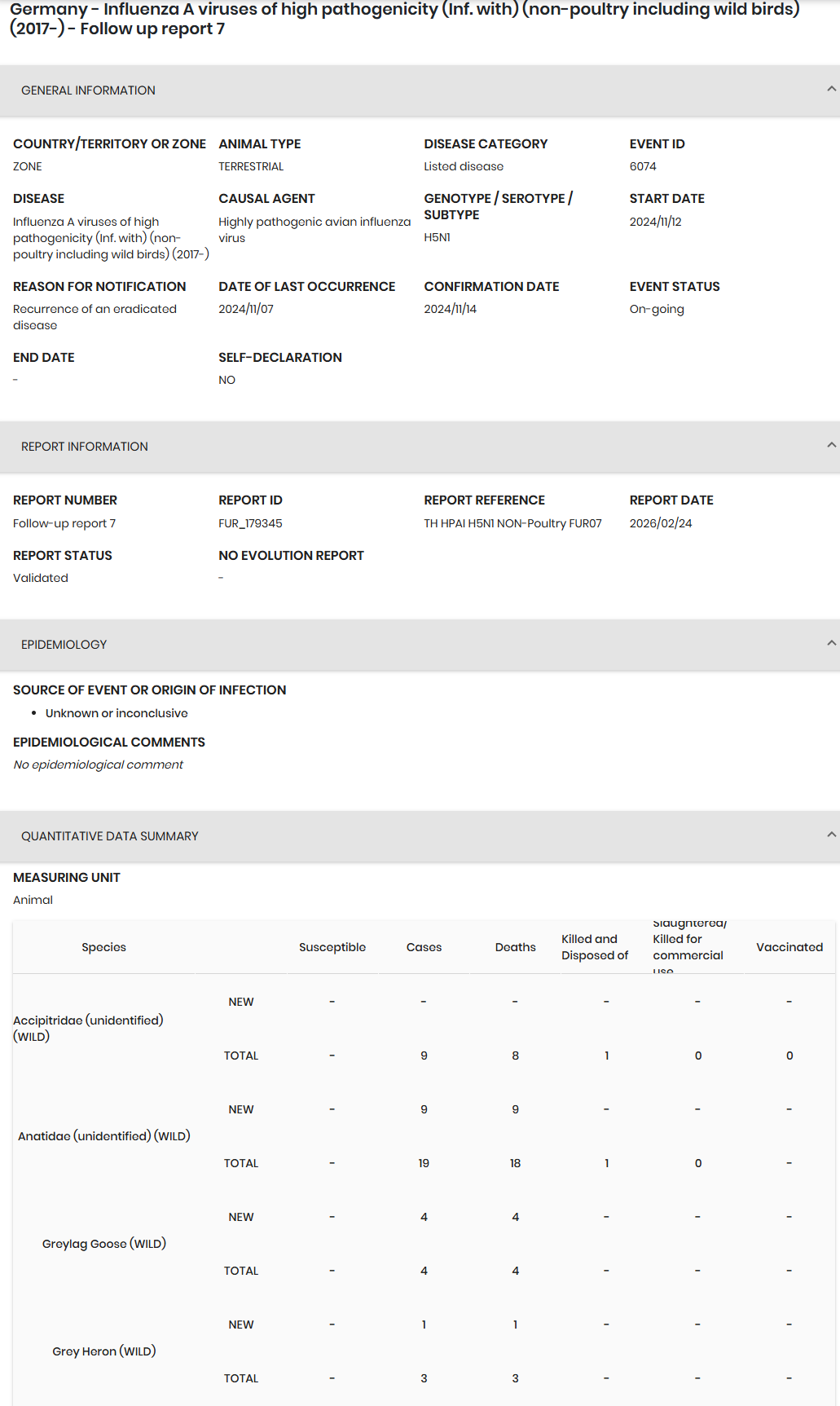Click the report ID FUR_179345 value

[x=250, y=523]
